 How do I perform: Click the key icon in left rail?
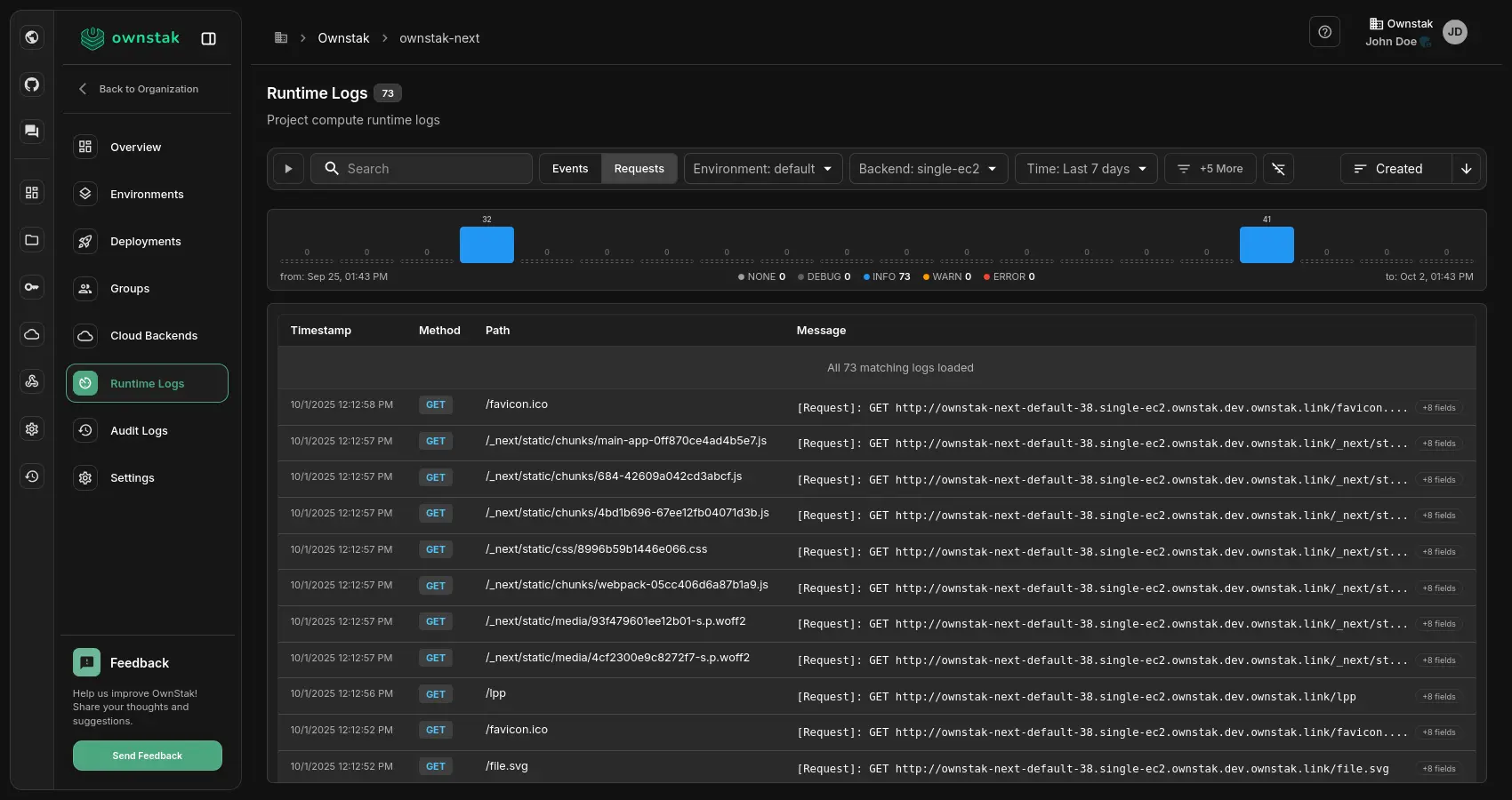[32, 287]
